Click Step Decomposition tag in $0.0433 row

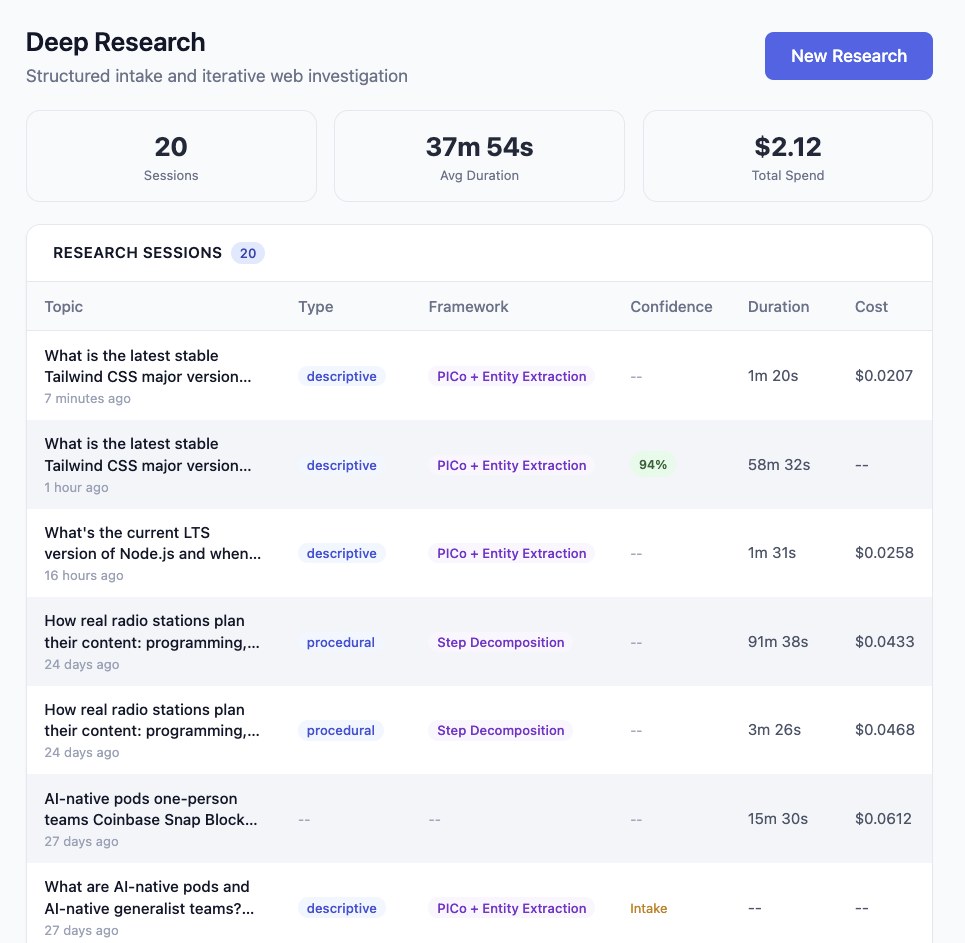tap(500, 642)
